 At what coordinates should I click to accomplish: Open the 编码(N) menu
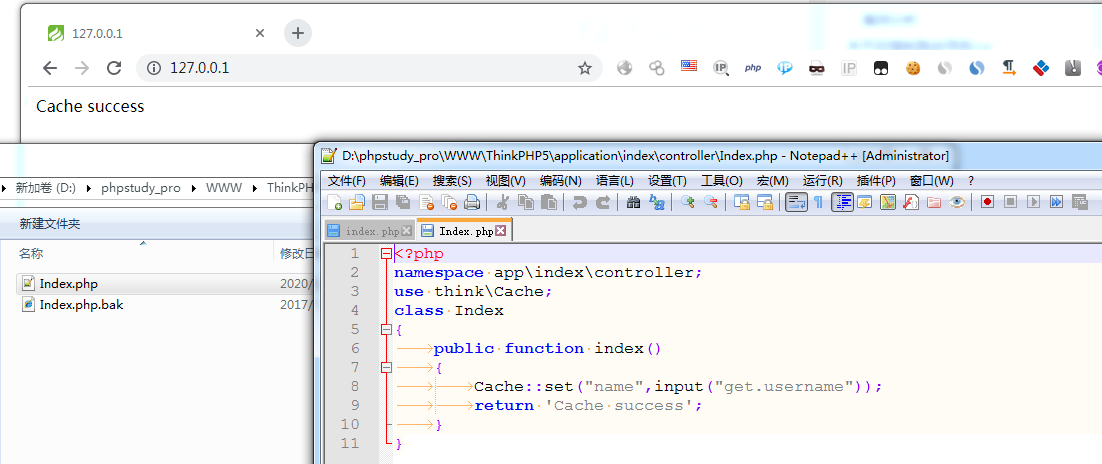[x=561, y=181]
